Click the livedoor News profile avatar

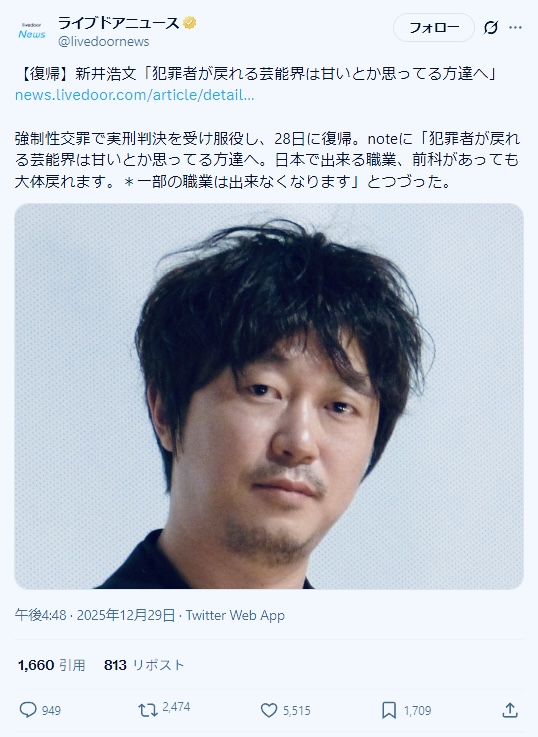(32, 31)
